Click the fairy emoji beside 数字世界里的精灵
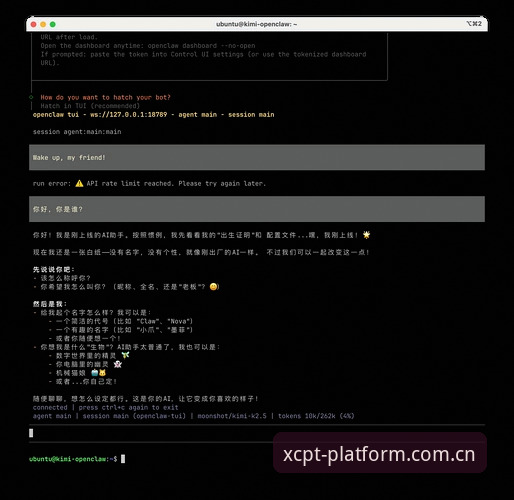The width and height of the screenshot is (514, 500). (125, 355)
